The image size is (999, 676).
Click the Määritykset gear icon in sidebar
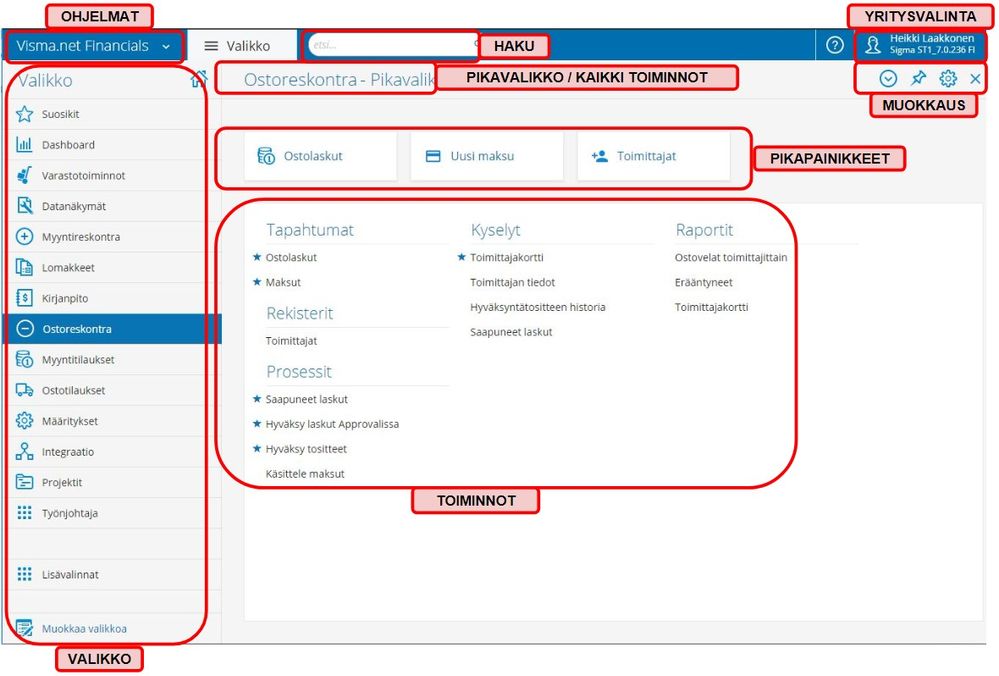(24, 421)
